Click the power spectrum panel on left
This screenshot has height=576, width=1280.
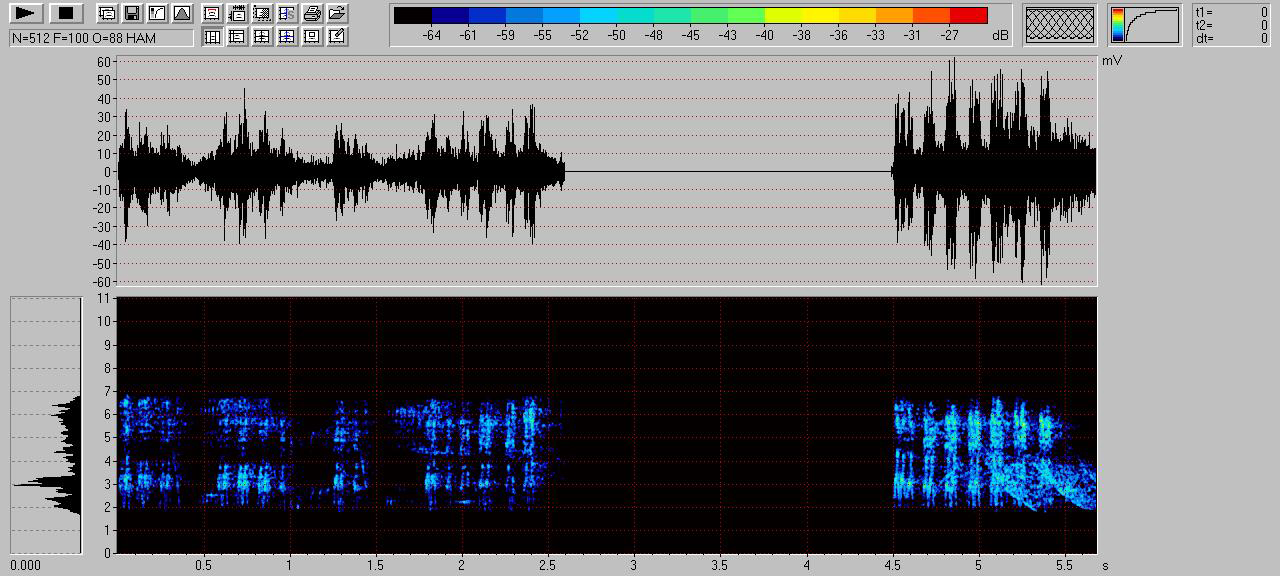[46, 425]
